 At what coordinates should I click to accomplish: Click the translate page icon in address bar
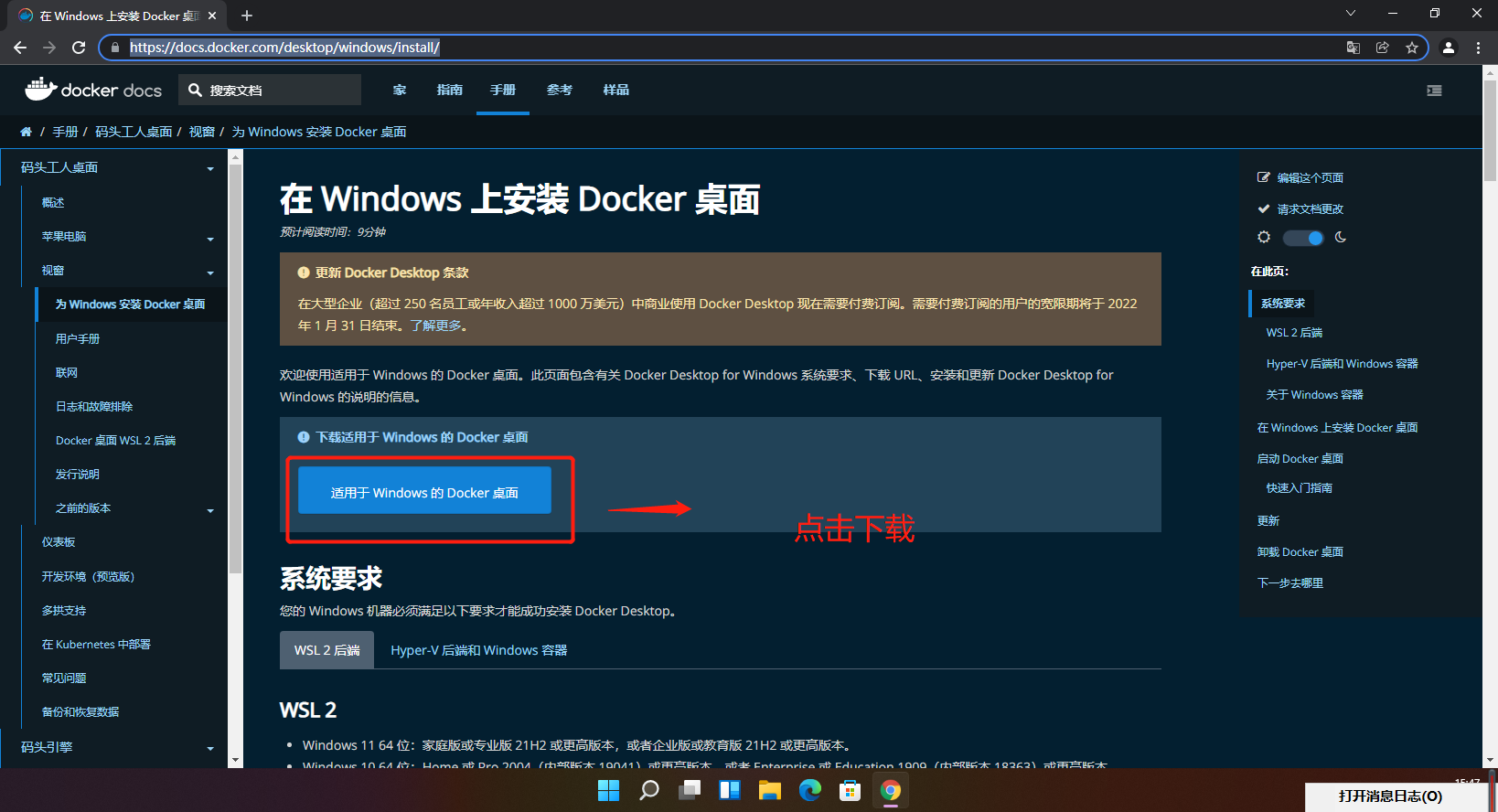[1354, 48]
